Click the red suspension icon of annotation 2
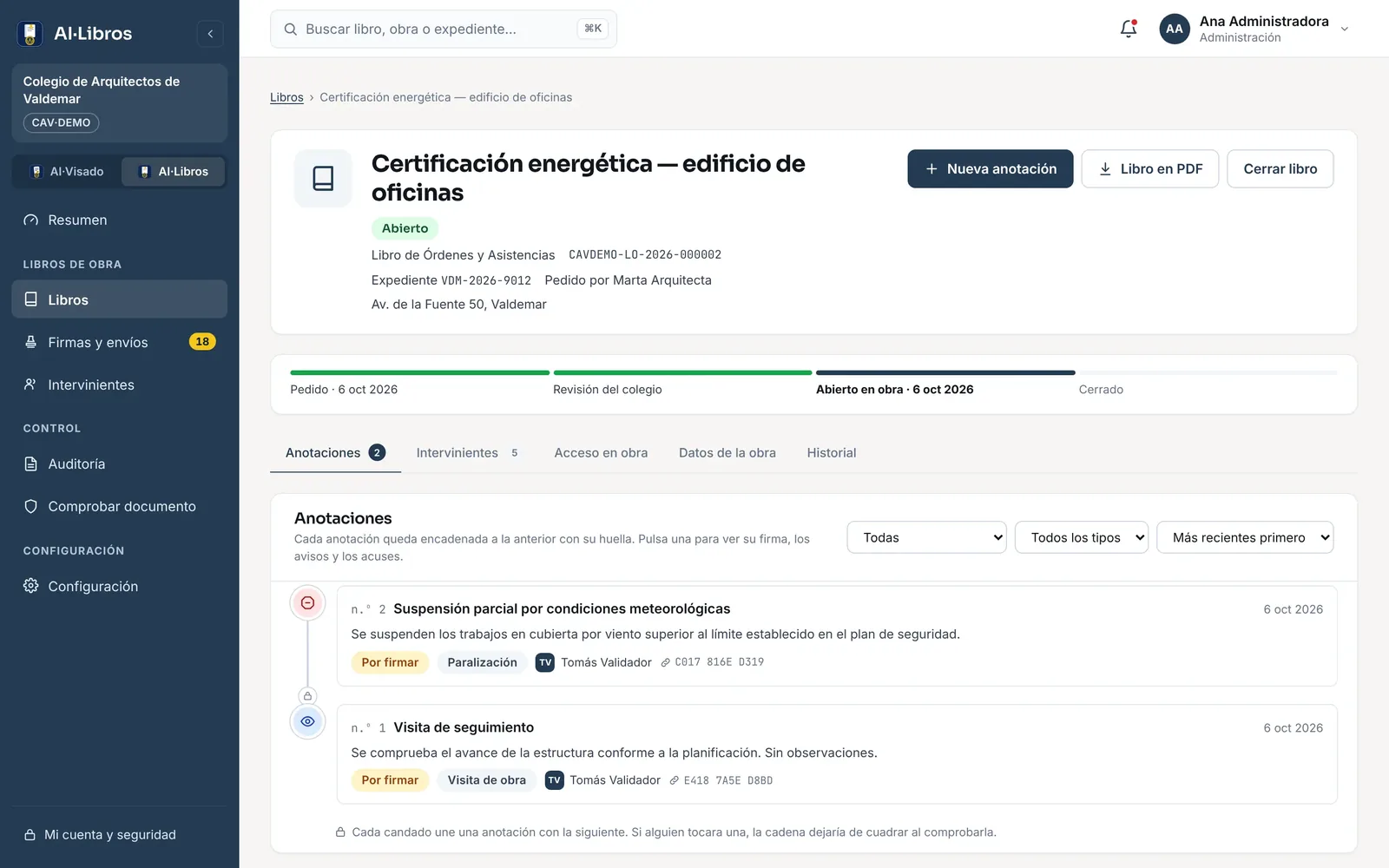 coord(307,602)
